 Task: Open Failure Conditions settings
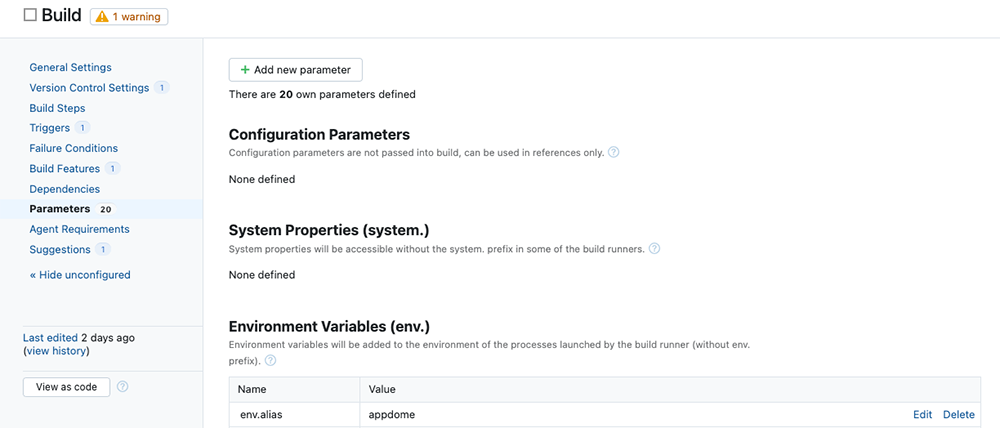[74, 148]
